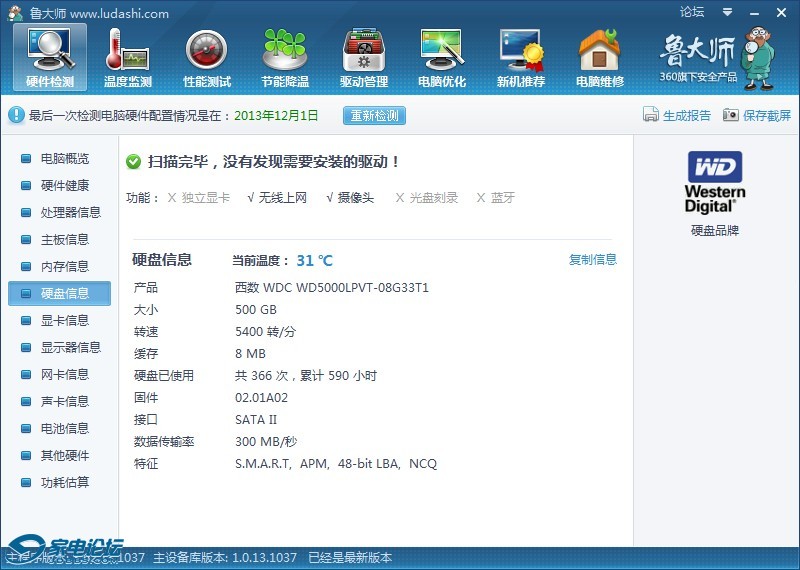Click the 摄像头 feature indicator

(x=350, y=198)
